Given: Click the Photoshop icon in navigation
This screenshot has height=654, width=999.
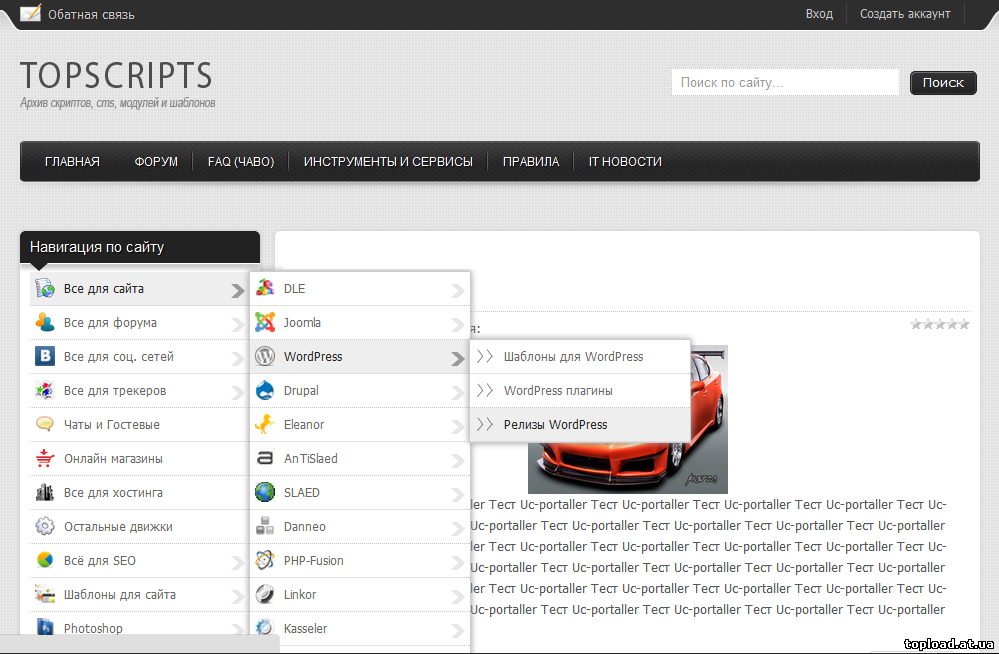Looking at the screenshot, I should [45, 627].
